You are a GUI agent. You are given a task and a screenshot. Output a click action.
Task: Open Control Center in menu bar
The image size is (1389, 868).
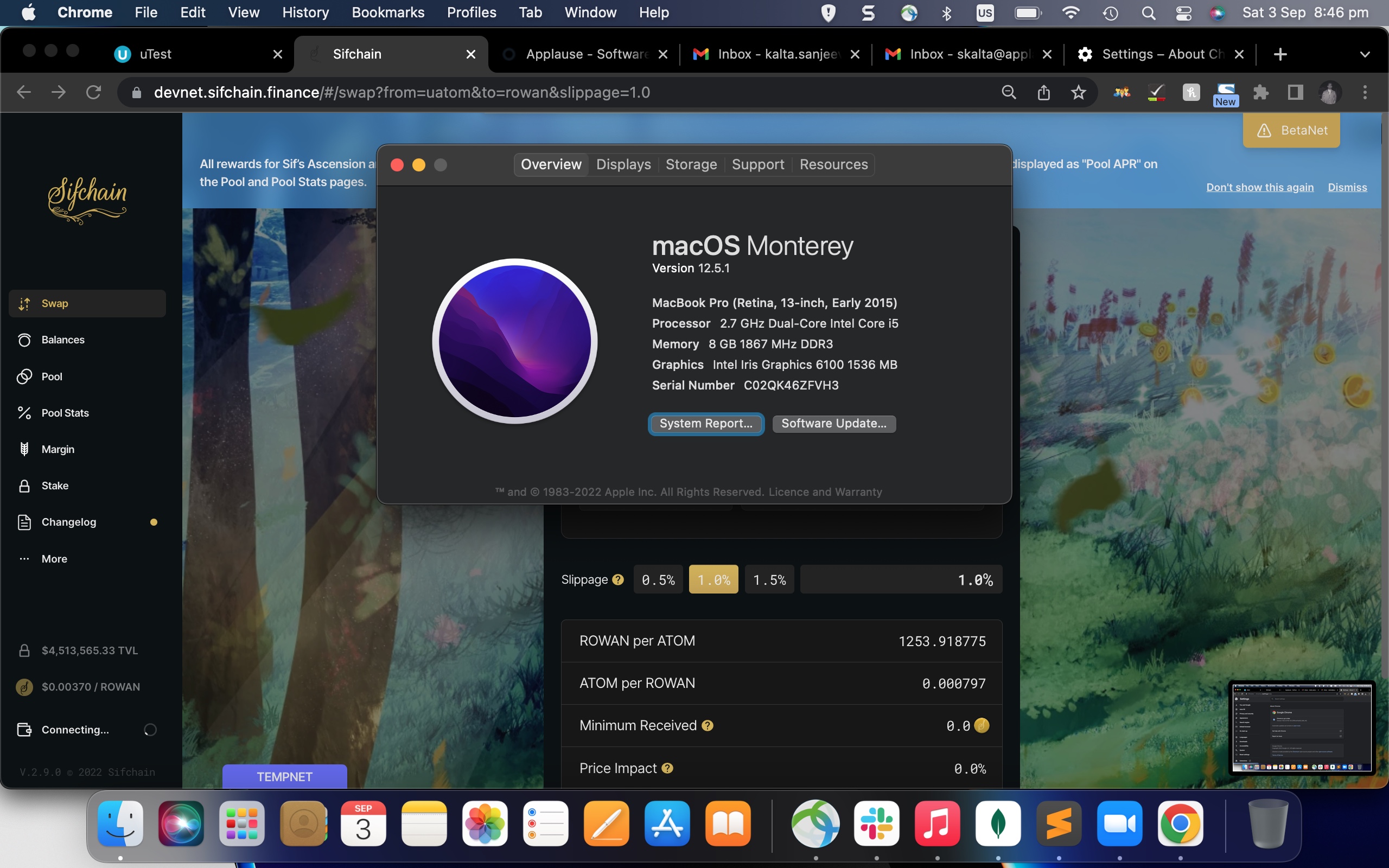1183,12
